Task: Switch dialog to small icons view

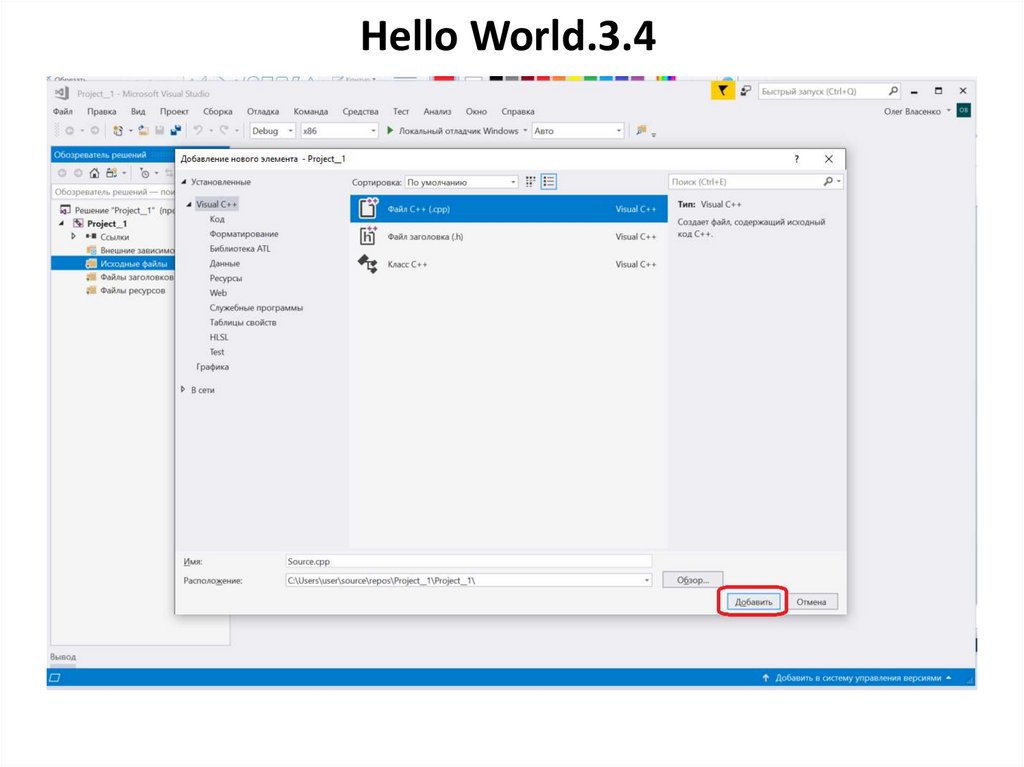Action: [530, 182]
